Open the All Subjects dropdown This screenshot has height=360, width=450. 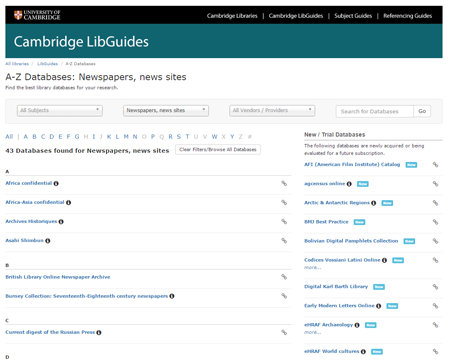pos(60,110)
